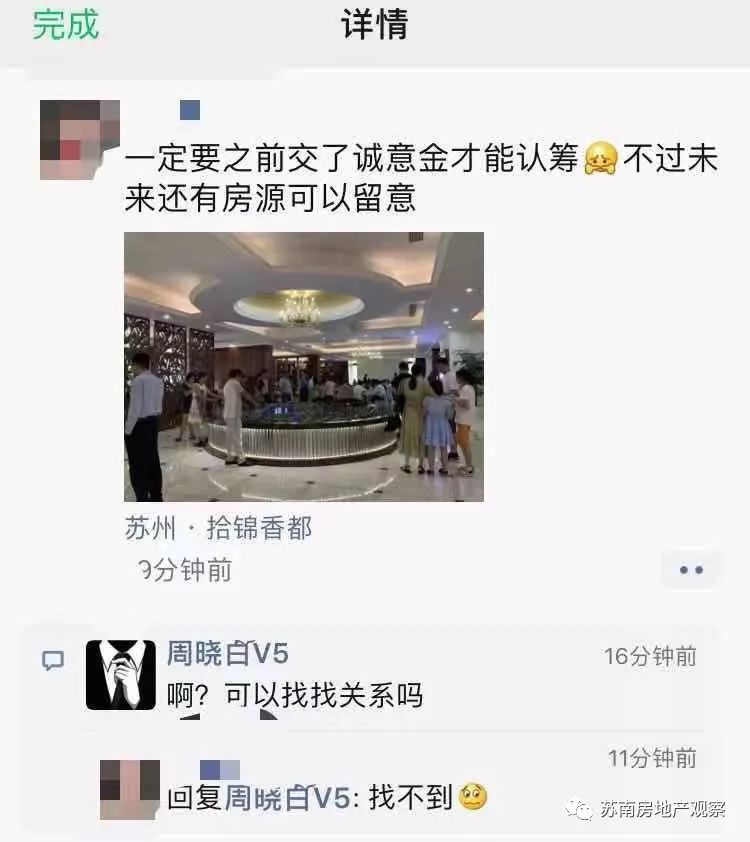The width and height of the screenshot is (750, 842).
Task: Select the reply text 找不到
Action: click(411, 797)
